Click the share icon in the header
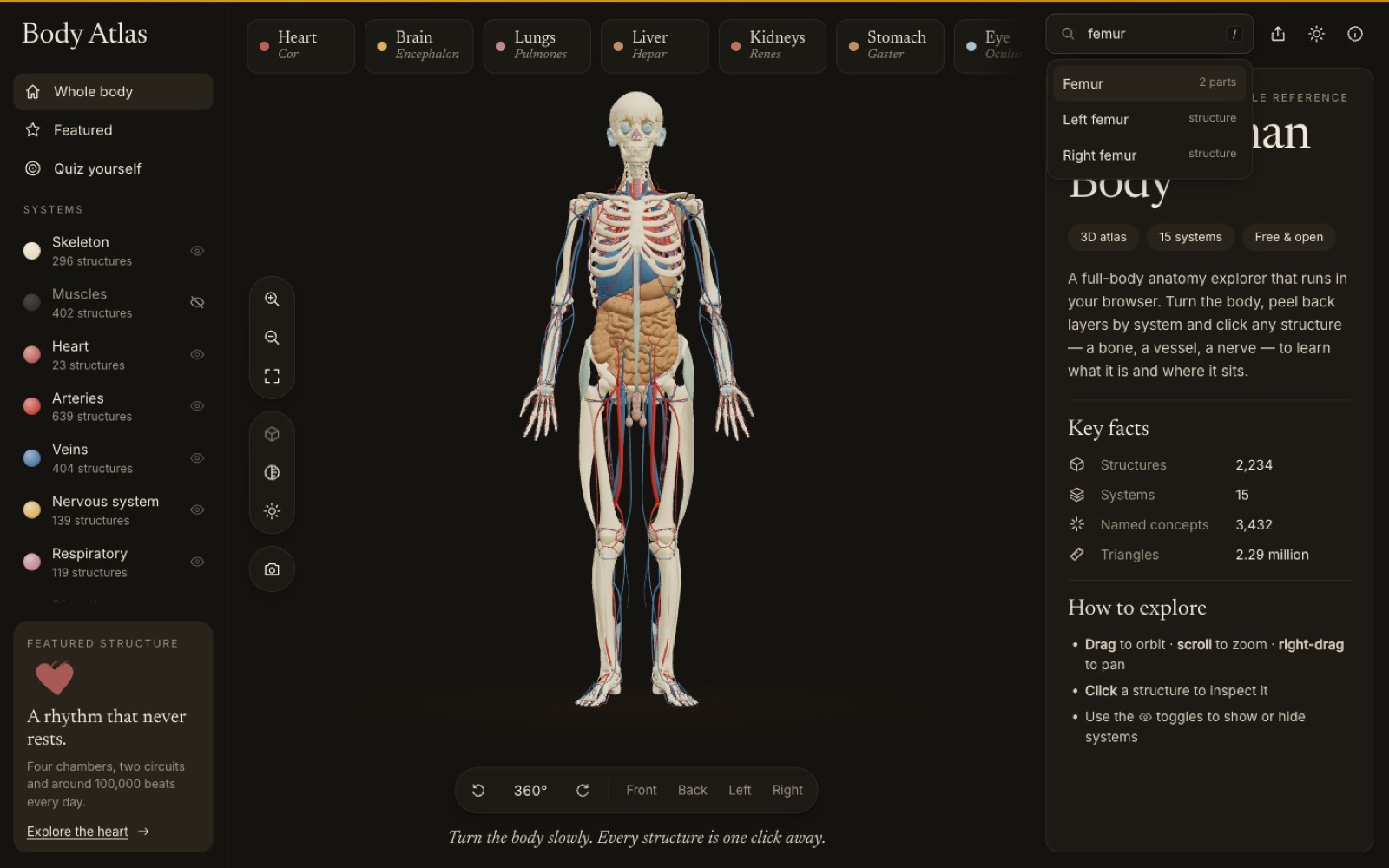1389x868 pixels. [x=1278, y=34]
